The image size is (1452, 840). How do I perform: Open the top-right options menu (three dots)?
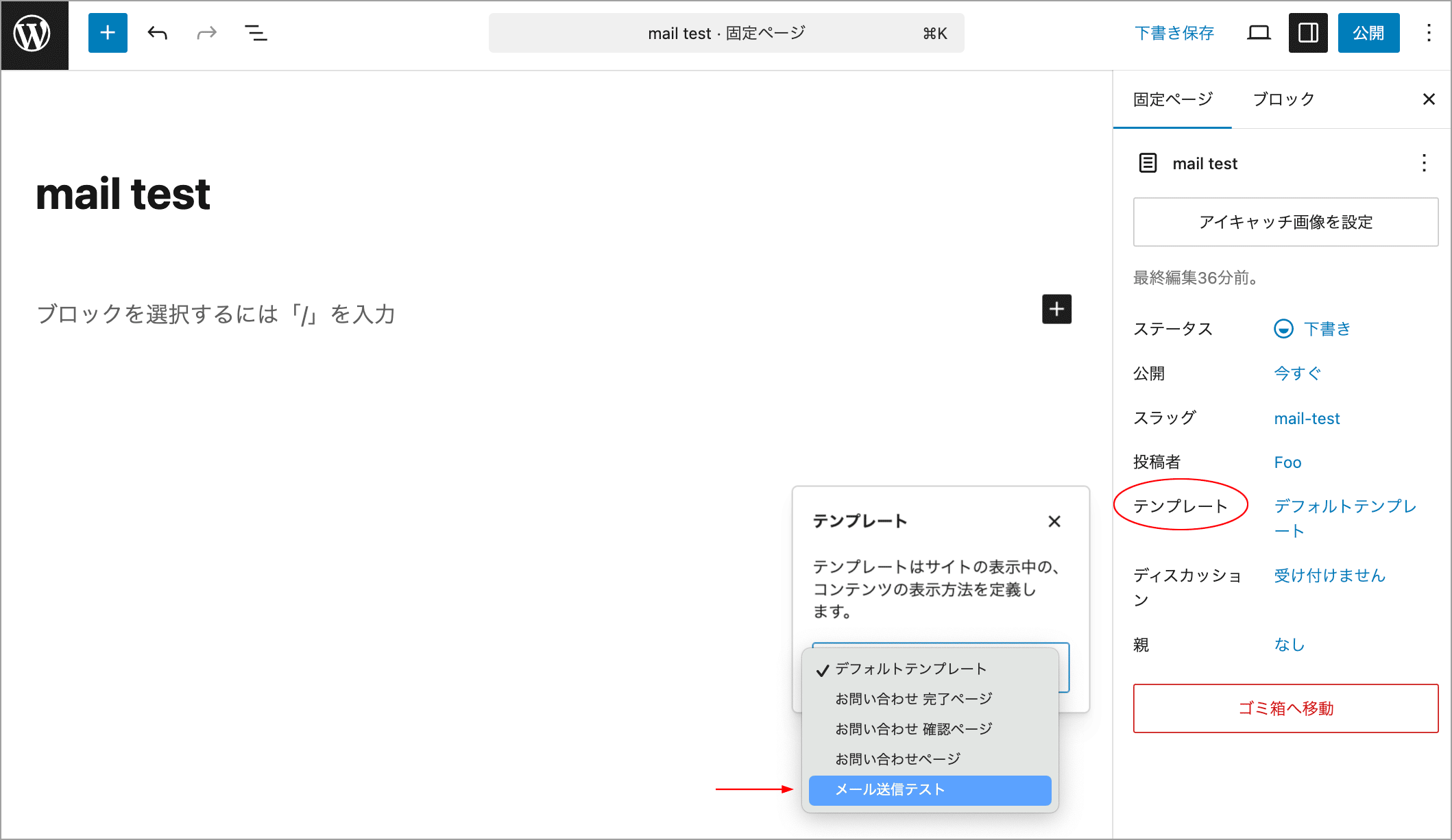coord(1429,33)
